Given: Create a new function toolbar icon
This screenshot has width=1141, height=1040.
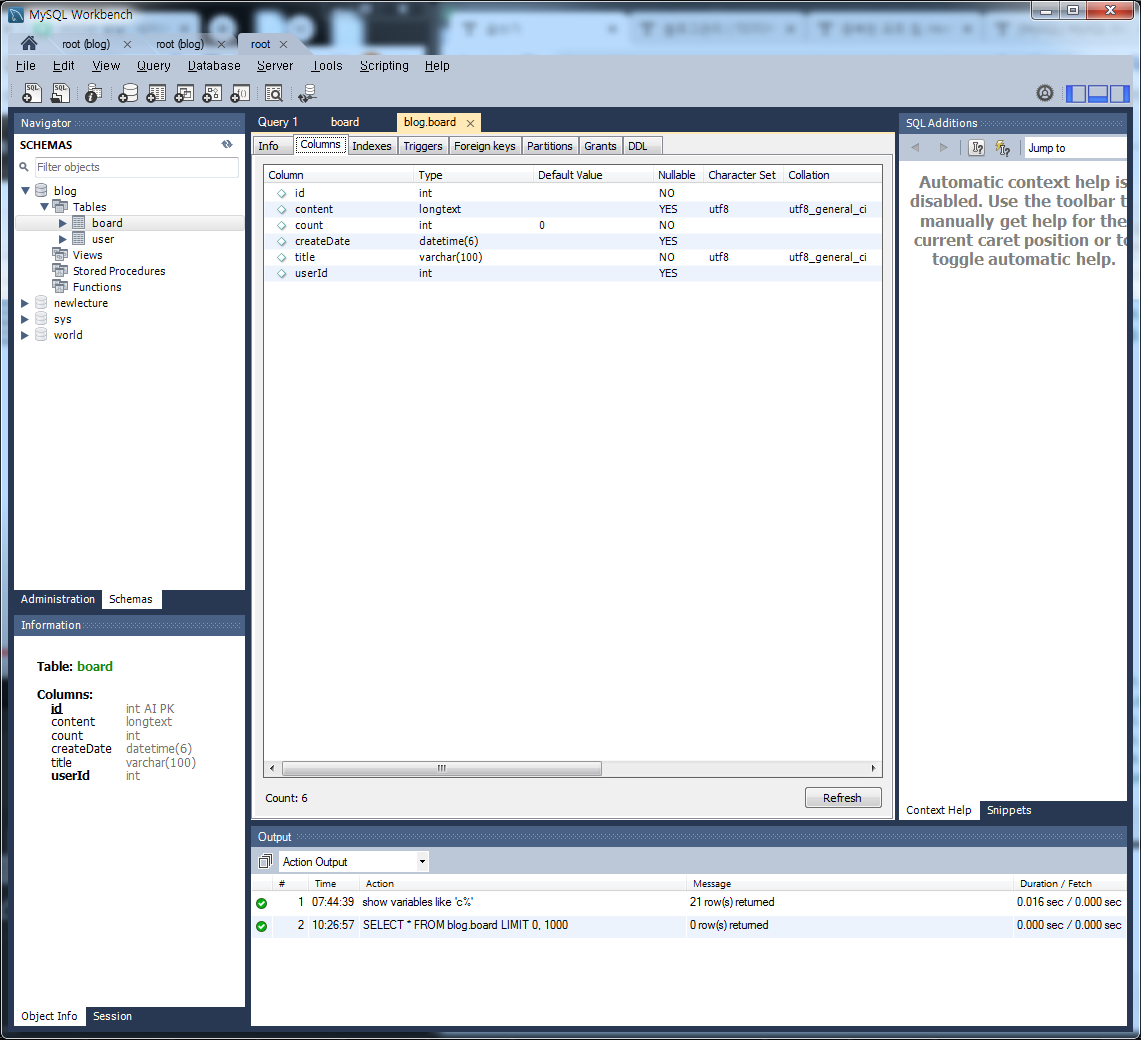Looking at the screenshot, I should tap(240, 93).
